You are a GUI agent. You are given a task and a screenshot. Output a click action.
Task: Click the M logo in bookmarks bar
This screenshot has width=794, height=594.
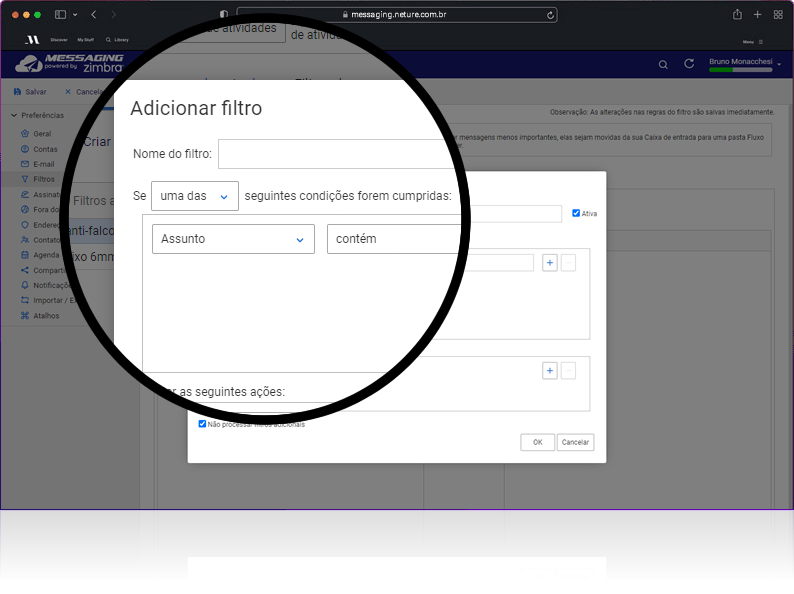pyautogui.click(x=32, y=39)
